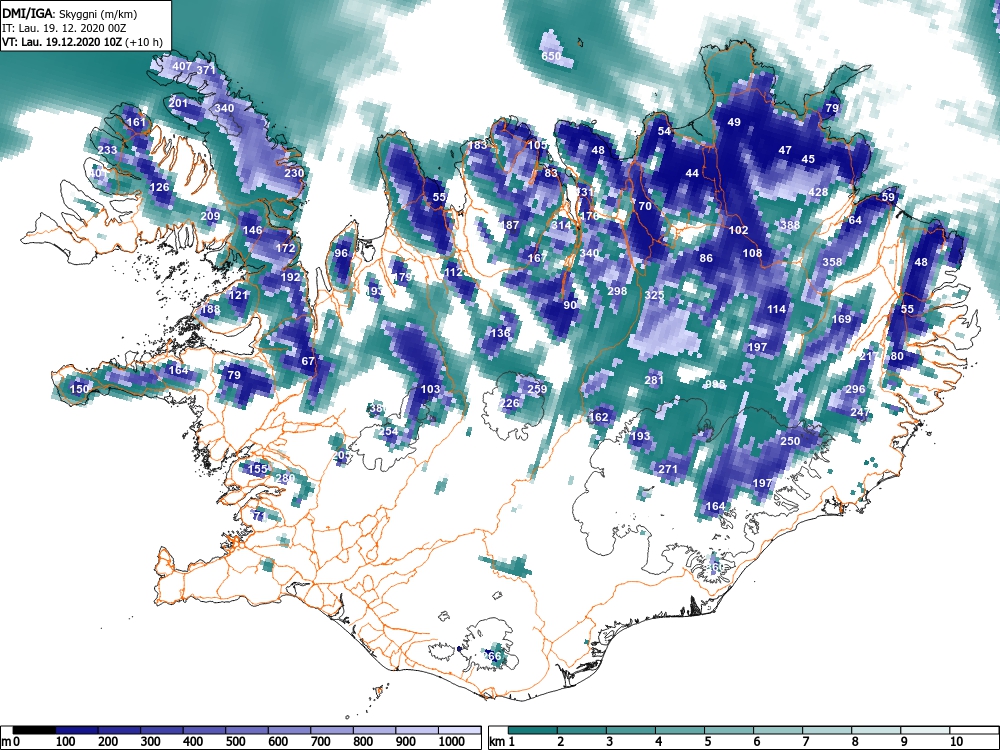The width and height of the screenshot is (1000, 750).
Task: Click visibility value '126' on the map
Action: pos(159,187)
